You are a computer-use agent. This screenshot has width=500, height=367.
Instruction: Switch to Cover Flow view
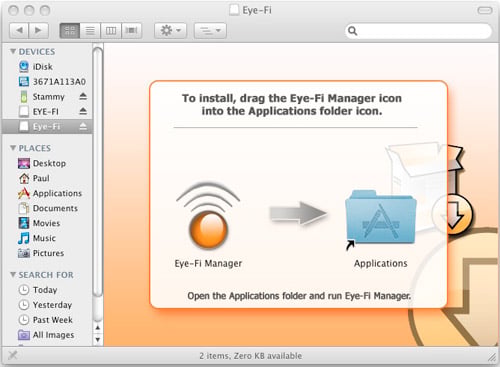click(131, 31)
